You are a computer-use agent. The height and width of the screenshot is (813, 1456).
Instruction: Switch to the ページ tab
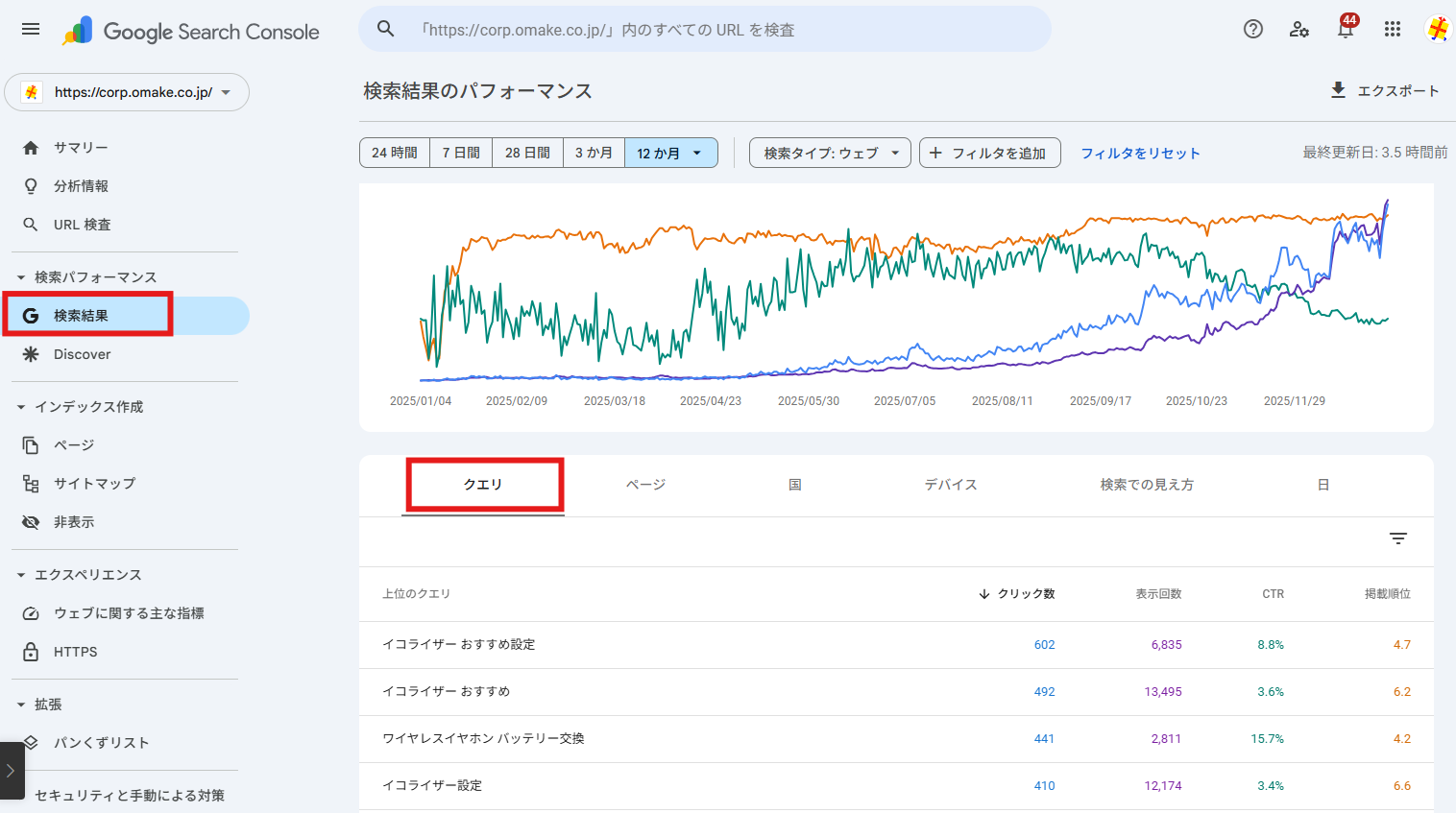point(645,485)
